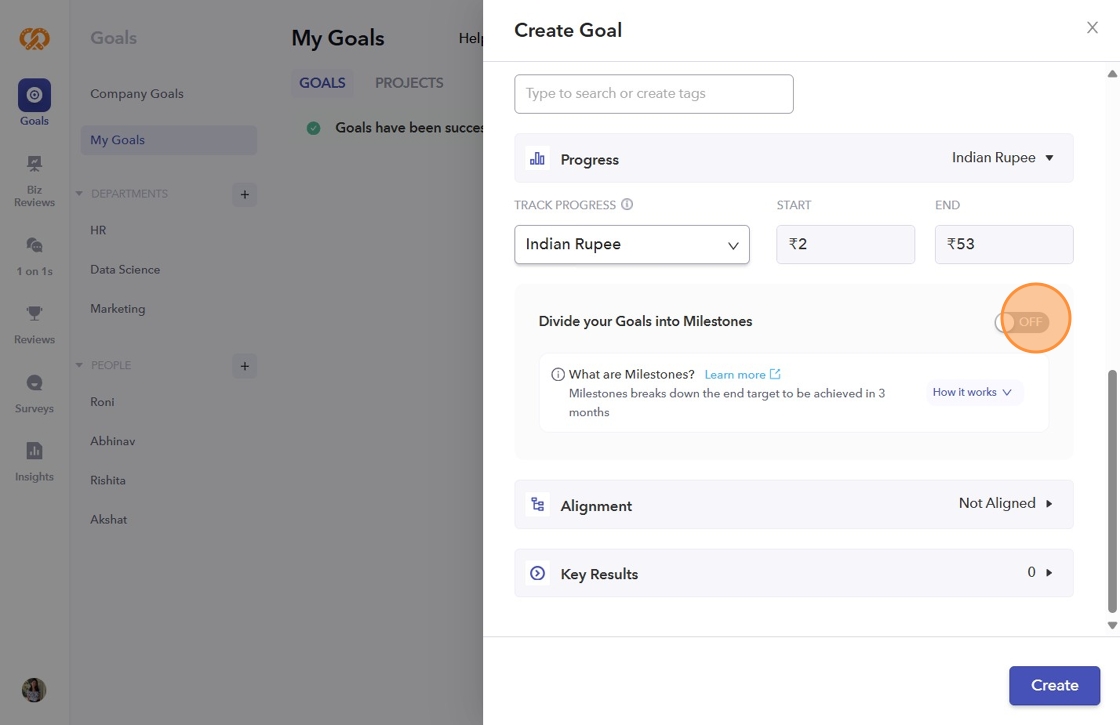Follow the Learn more link
The height and width of the screenshot is (725, 1120).
[741, 375]
